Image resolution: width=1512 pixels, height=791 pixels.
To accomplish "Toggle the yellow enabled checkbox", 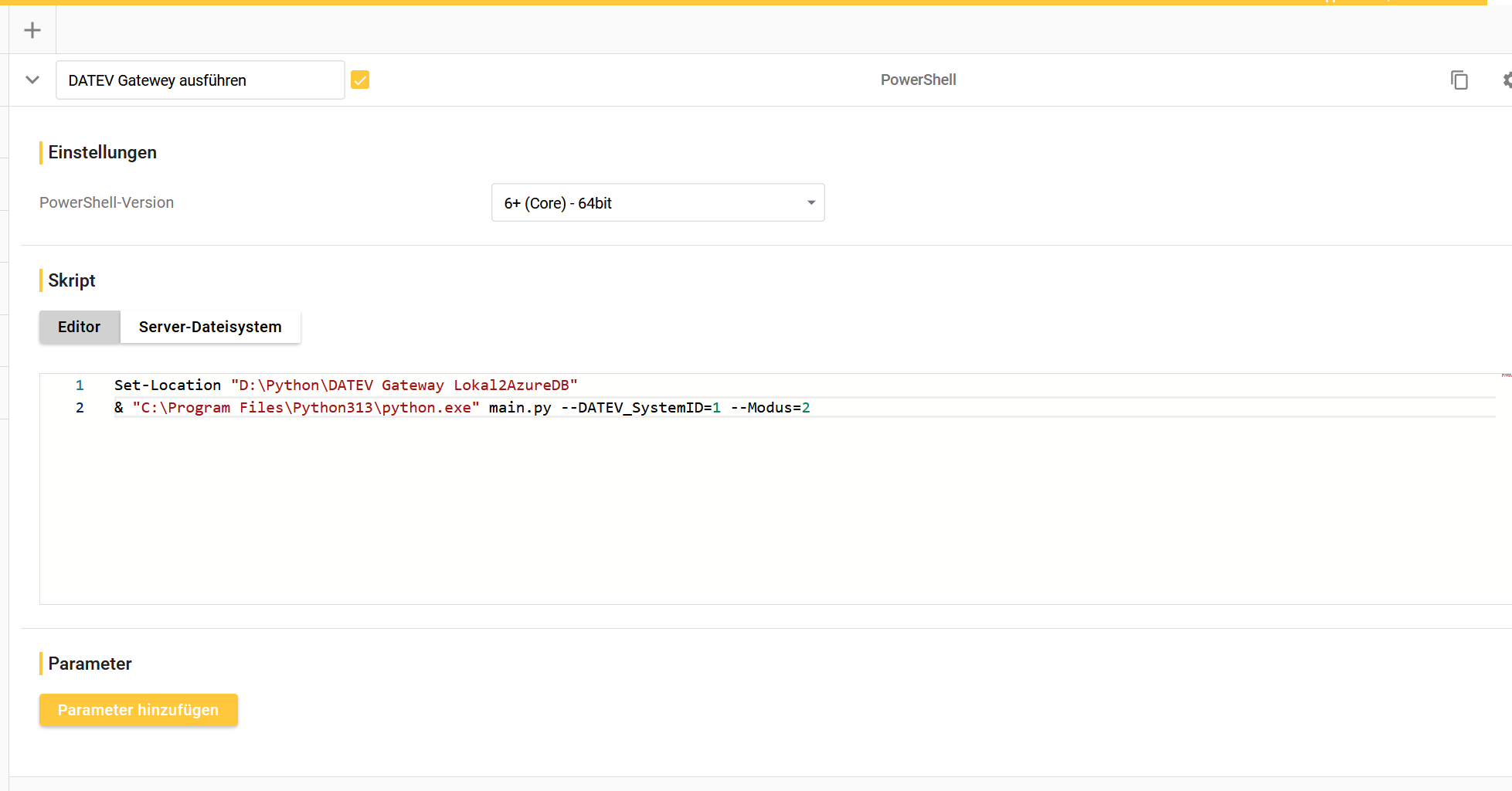I will (x=360, y=80).
